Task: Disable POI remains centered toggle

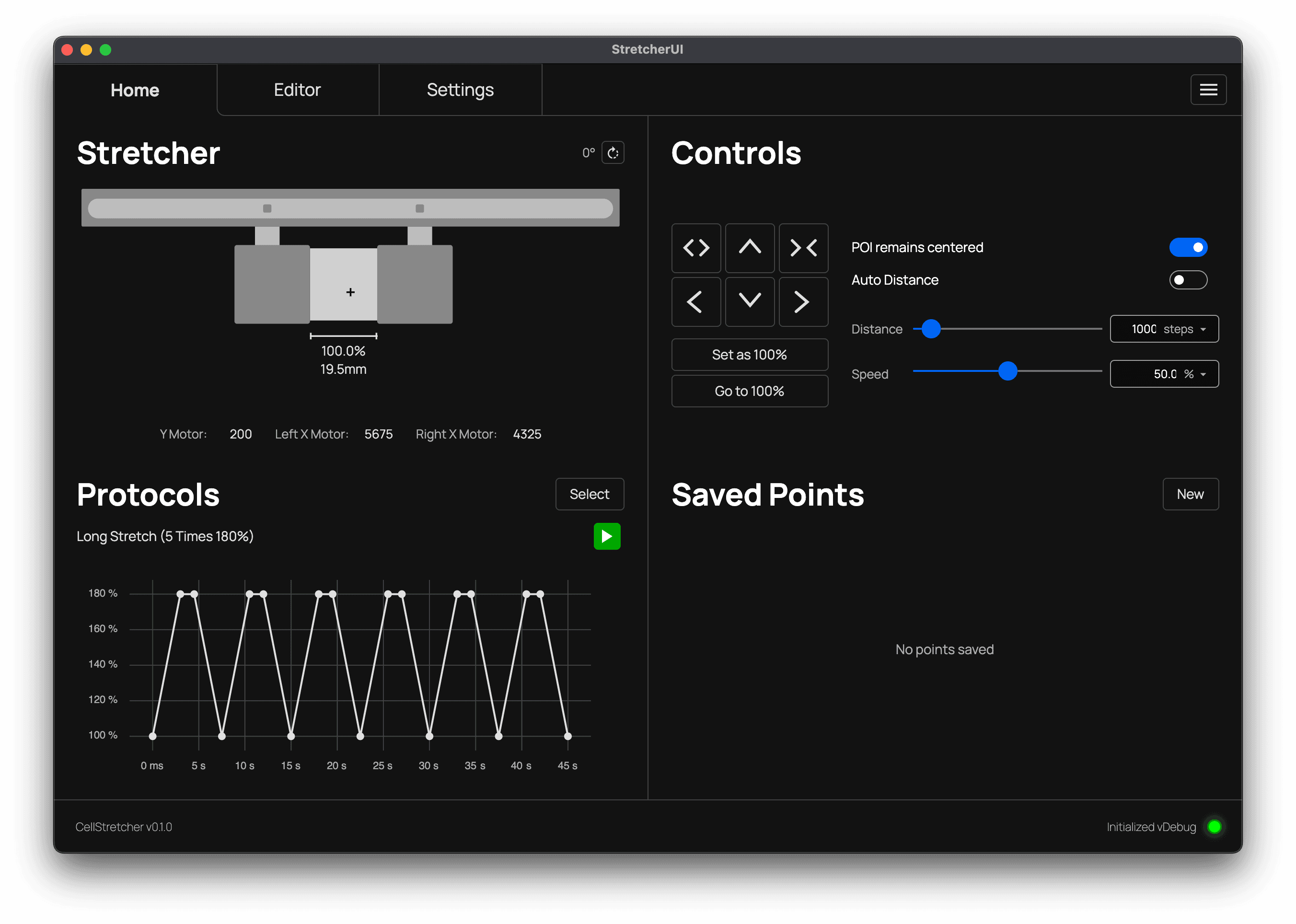Action: [x=1188, y=247]
